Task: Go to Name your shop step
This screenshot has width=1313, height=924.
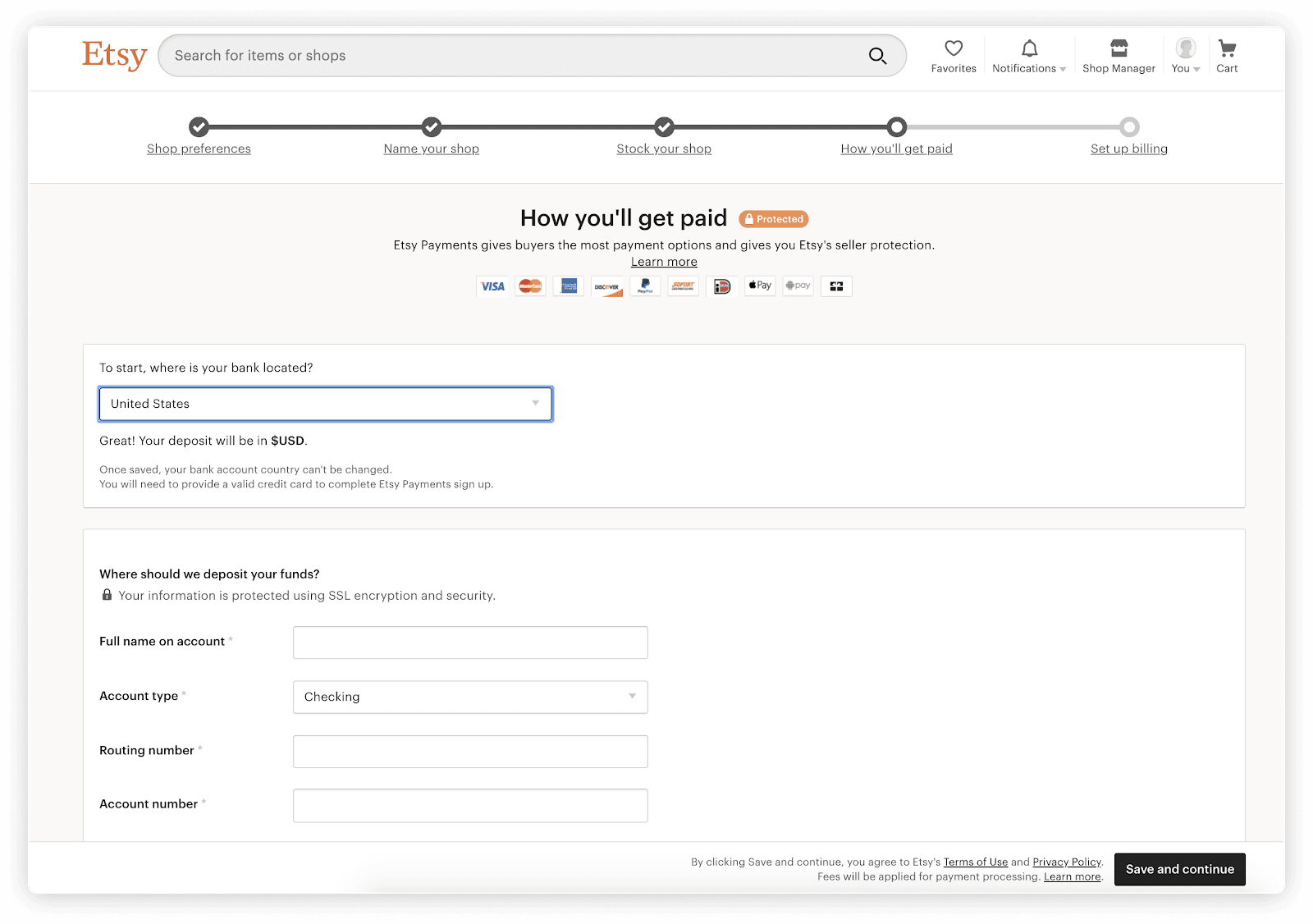Action: 432,149
